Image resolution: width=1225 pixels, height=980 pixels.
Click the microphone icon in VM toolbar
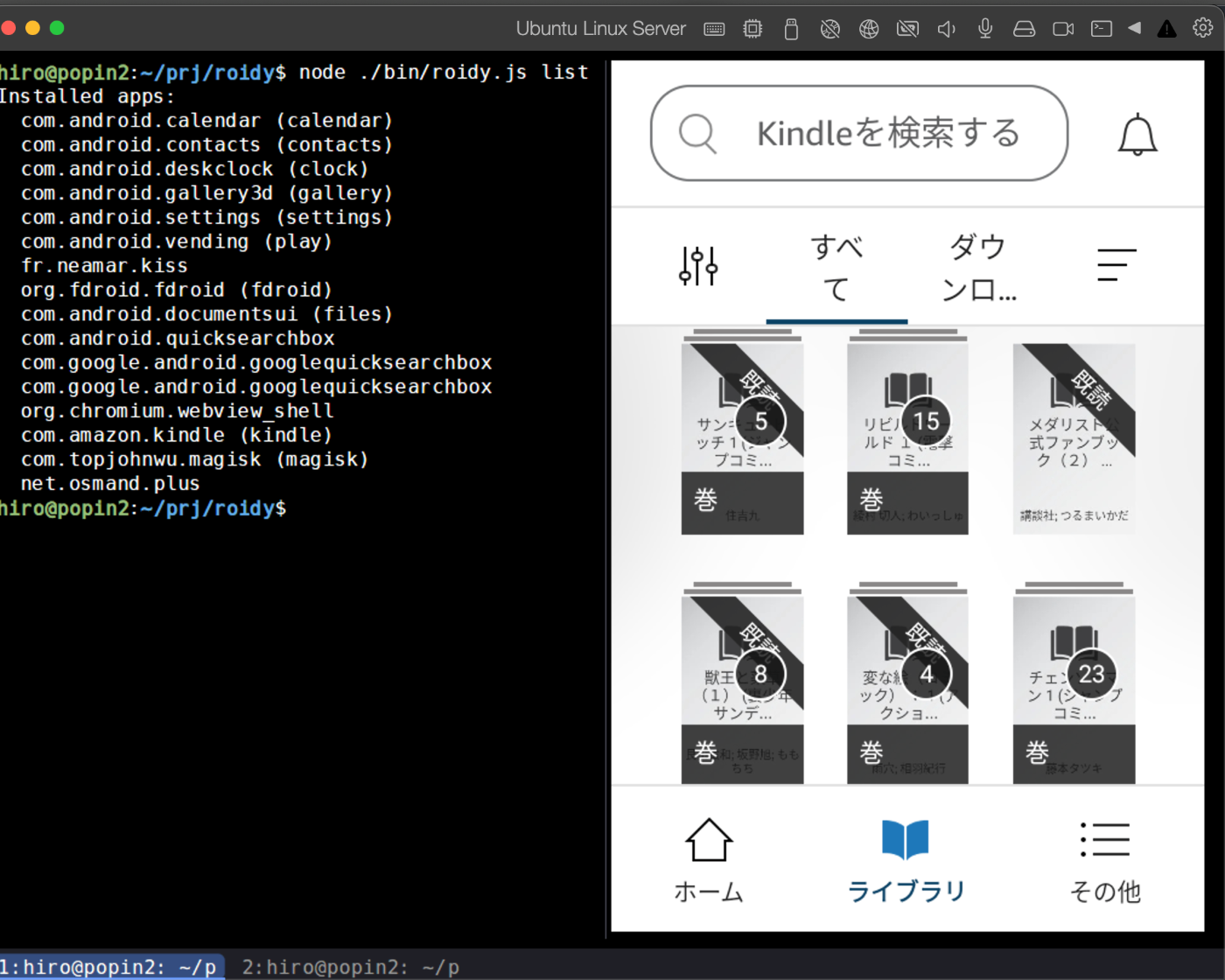pyautogui.click(x=985, y=29)
